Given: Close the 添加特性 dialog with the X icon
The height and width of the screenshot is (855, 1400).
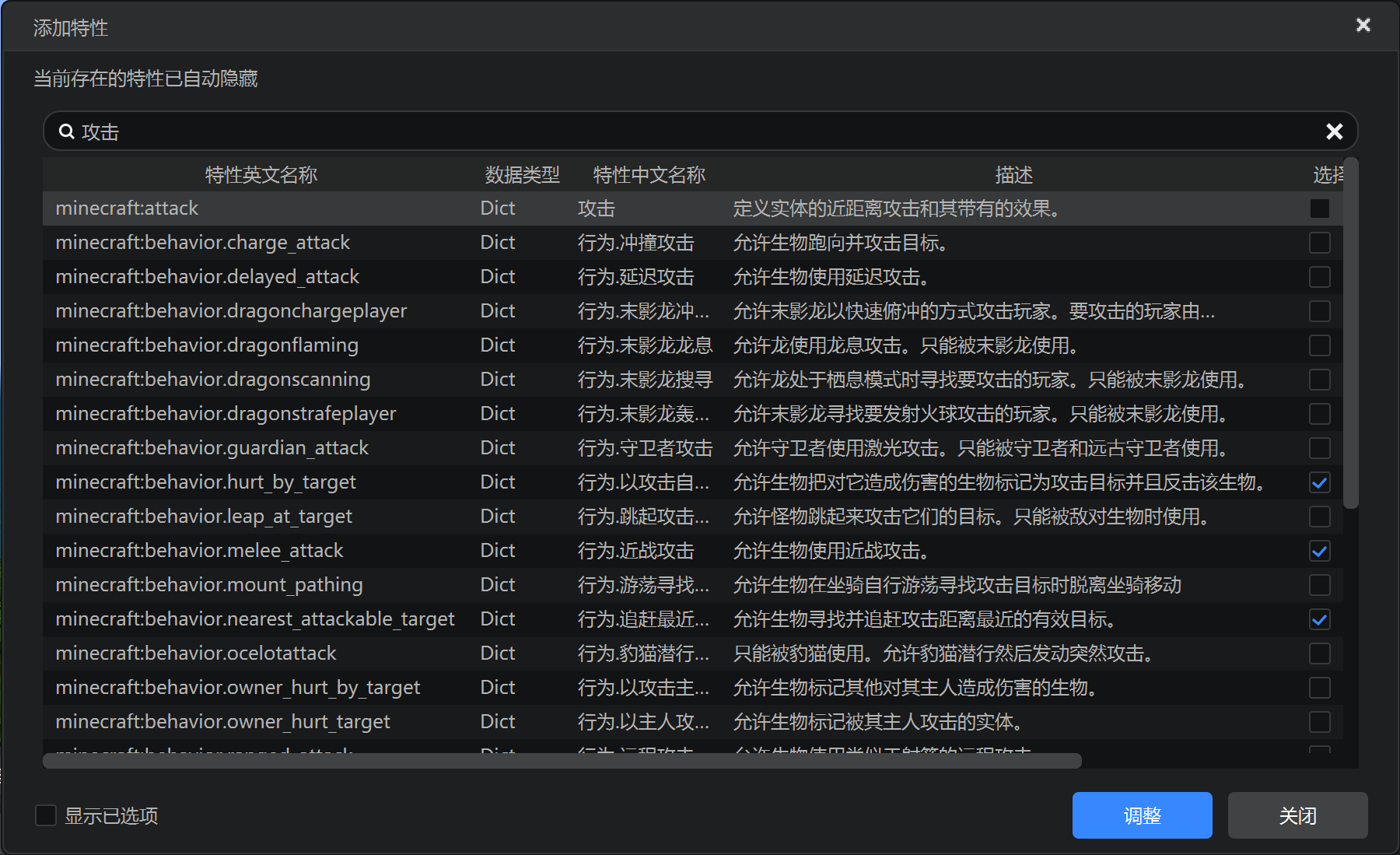Looking at the screenshot, I should click(1363, 25).
